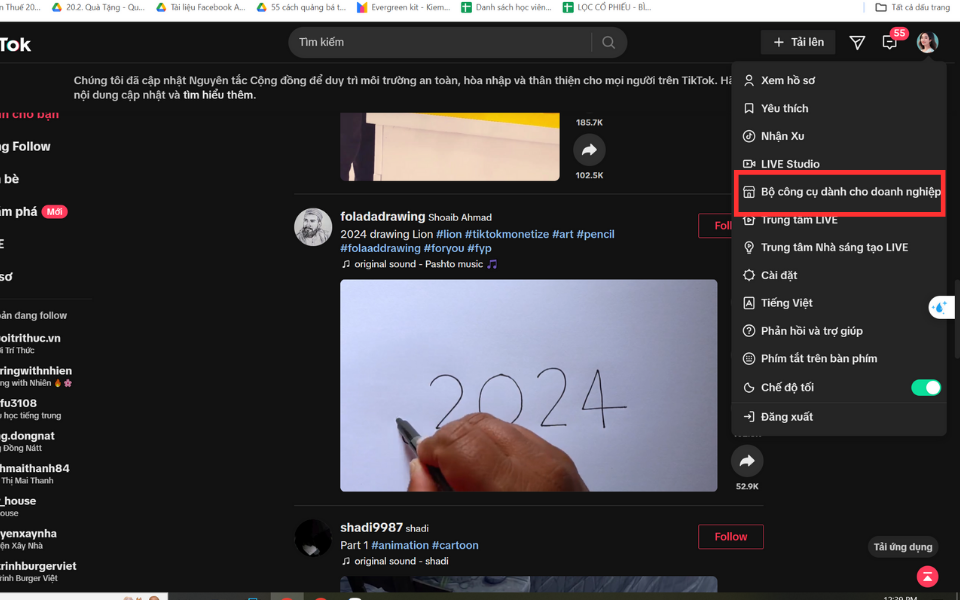Click the Tải ứng dụng button
The width and height of the screenshot is (960, 600).
click(x=902, y=547)
